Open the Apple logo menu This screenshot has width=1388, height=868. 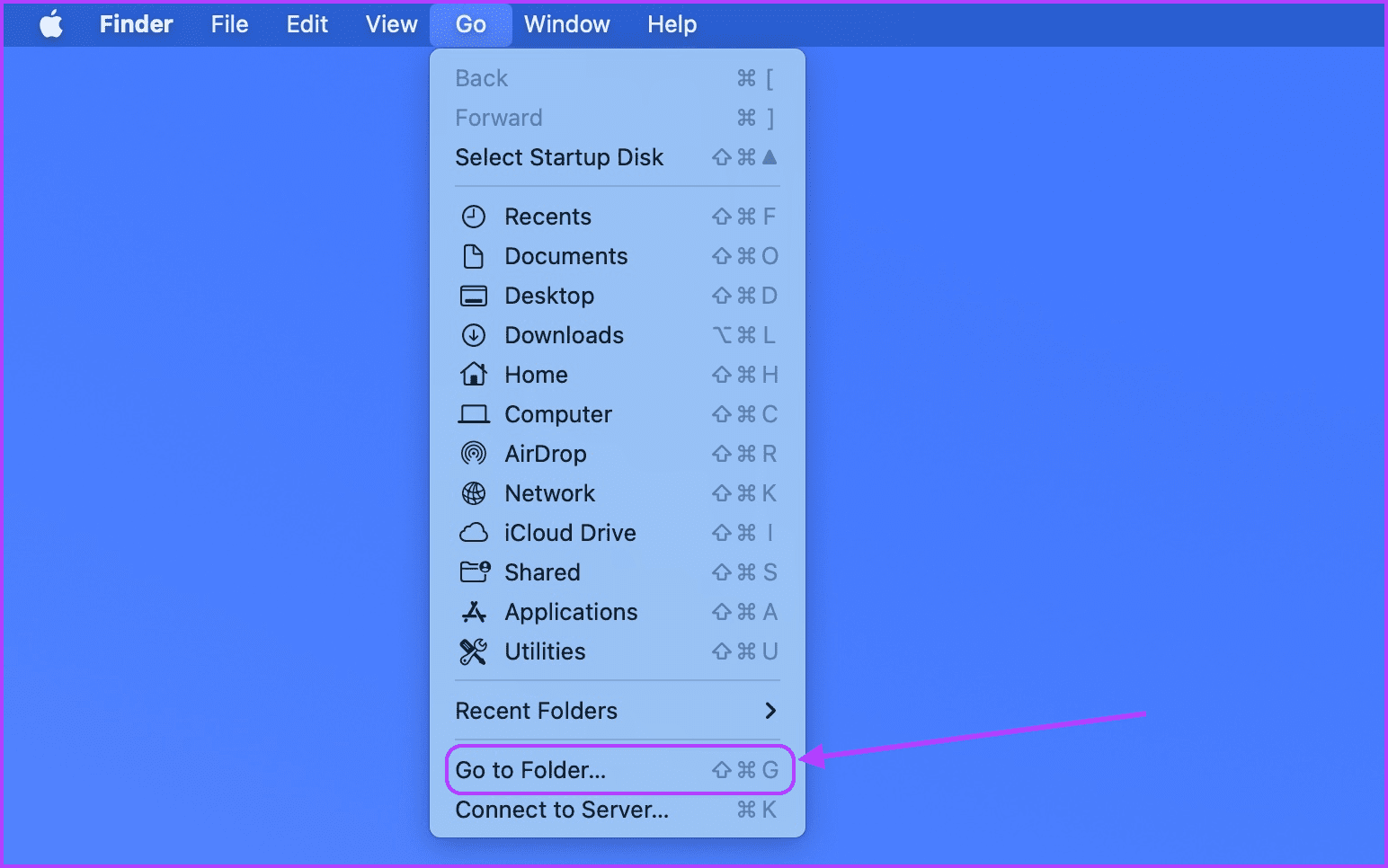pos(51,24)
